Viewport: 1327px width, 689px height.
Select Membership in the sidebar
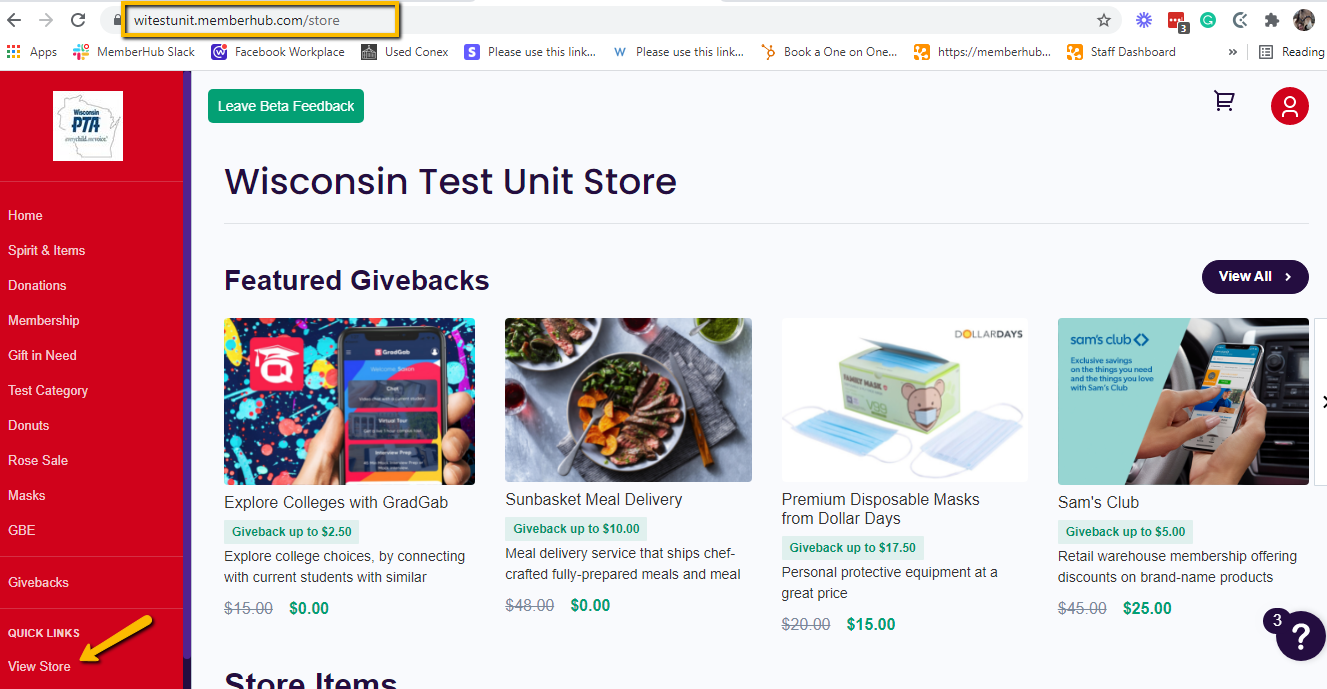44,320
